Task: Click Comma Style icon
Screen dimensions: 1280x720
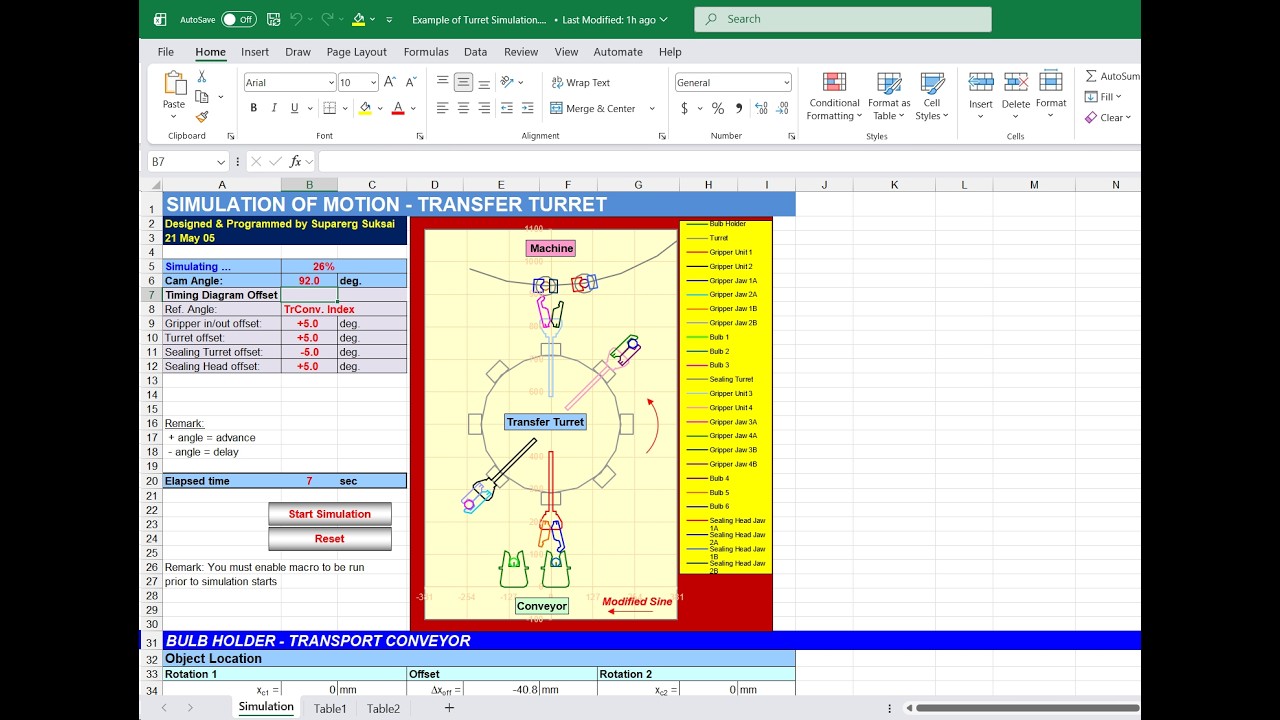Action: [x=739, y=108]
